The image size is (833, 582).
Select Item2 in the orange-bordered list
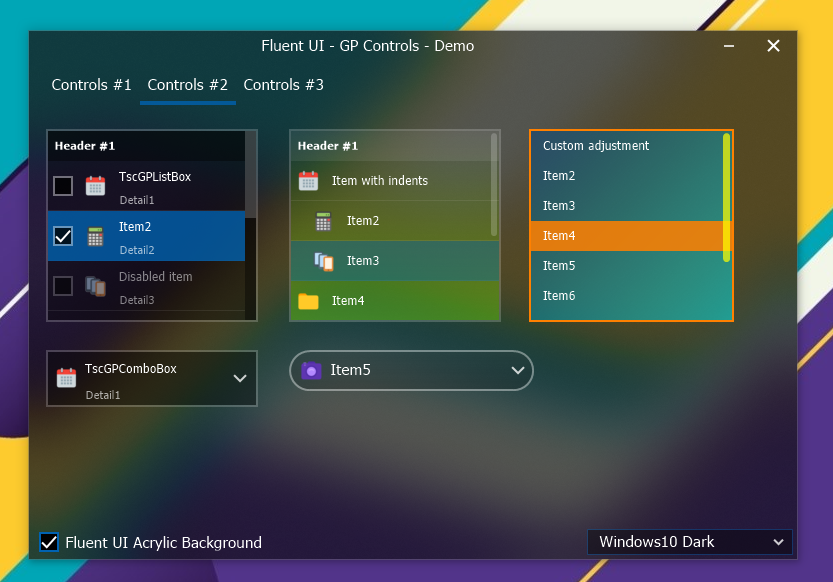(x=627, y=176)
